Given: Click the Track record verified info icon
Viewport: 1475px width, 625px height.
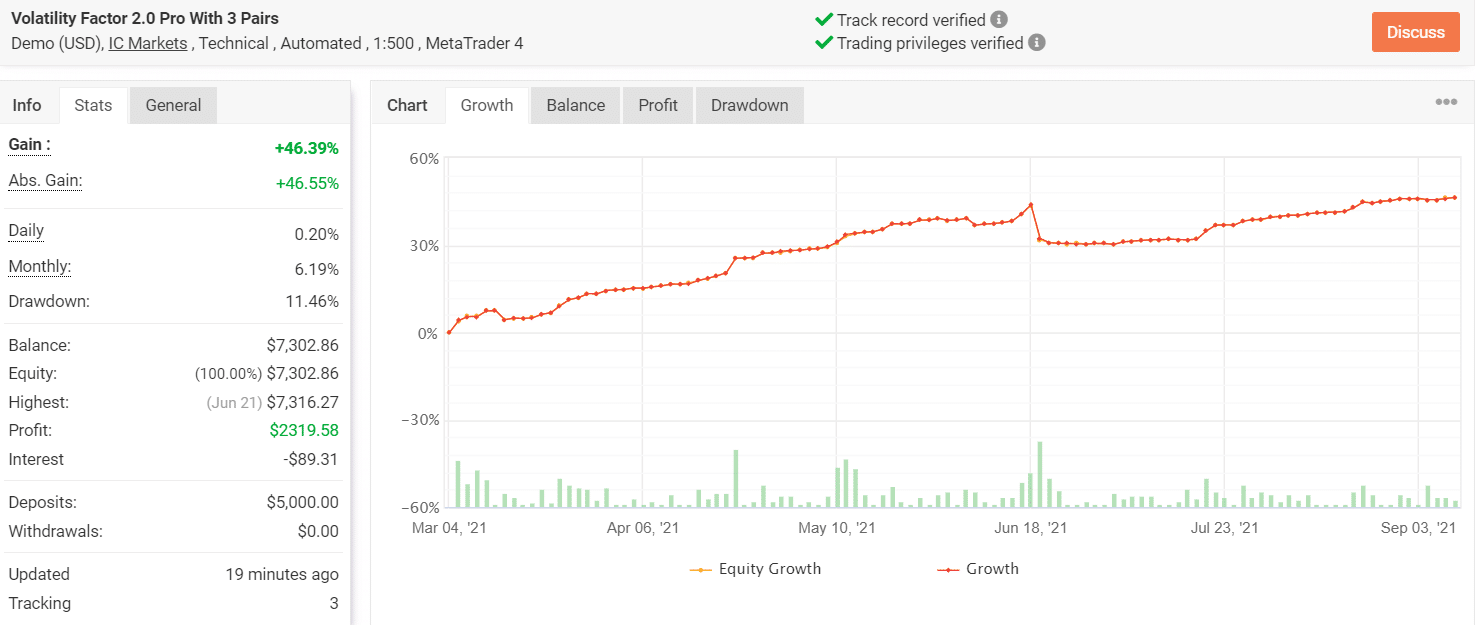Looking at the screenshot, I should [x=999, y=20].
